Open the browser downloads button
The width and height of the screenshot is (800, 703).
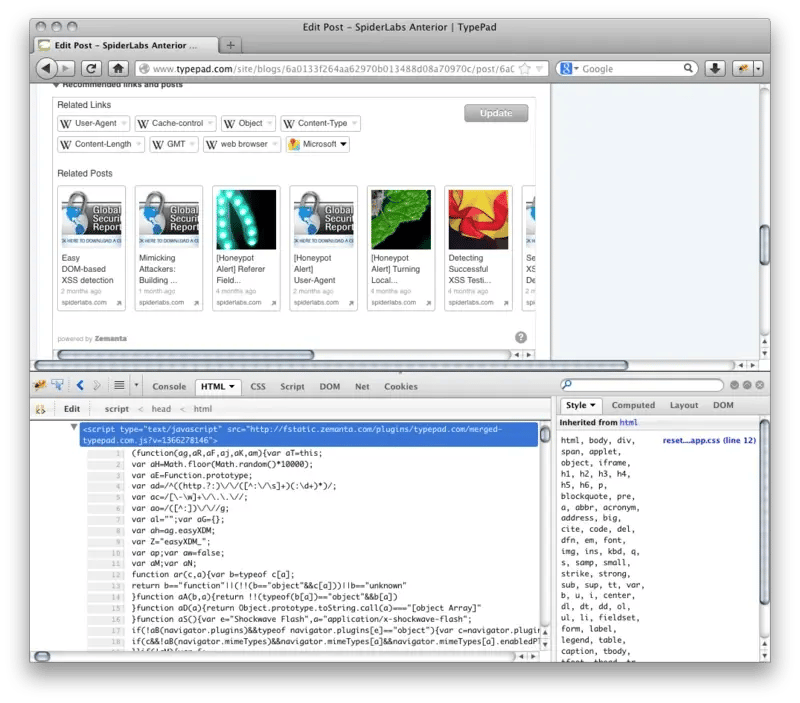point(715,68)
